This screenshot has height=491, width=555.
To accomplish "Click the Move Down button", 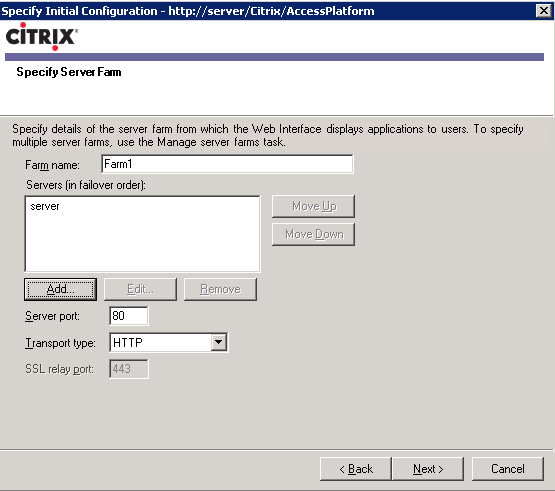I will click(313, 234).
